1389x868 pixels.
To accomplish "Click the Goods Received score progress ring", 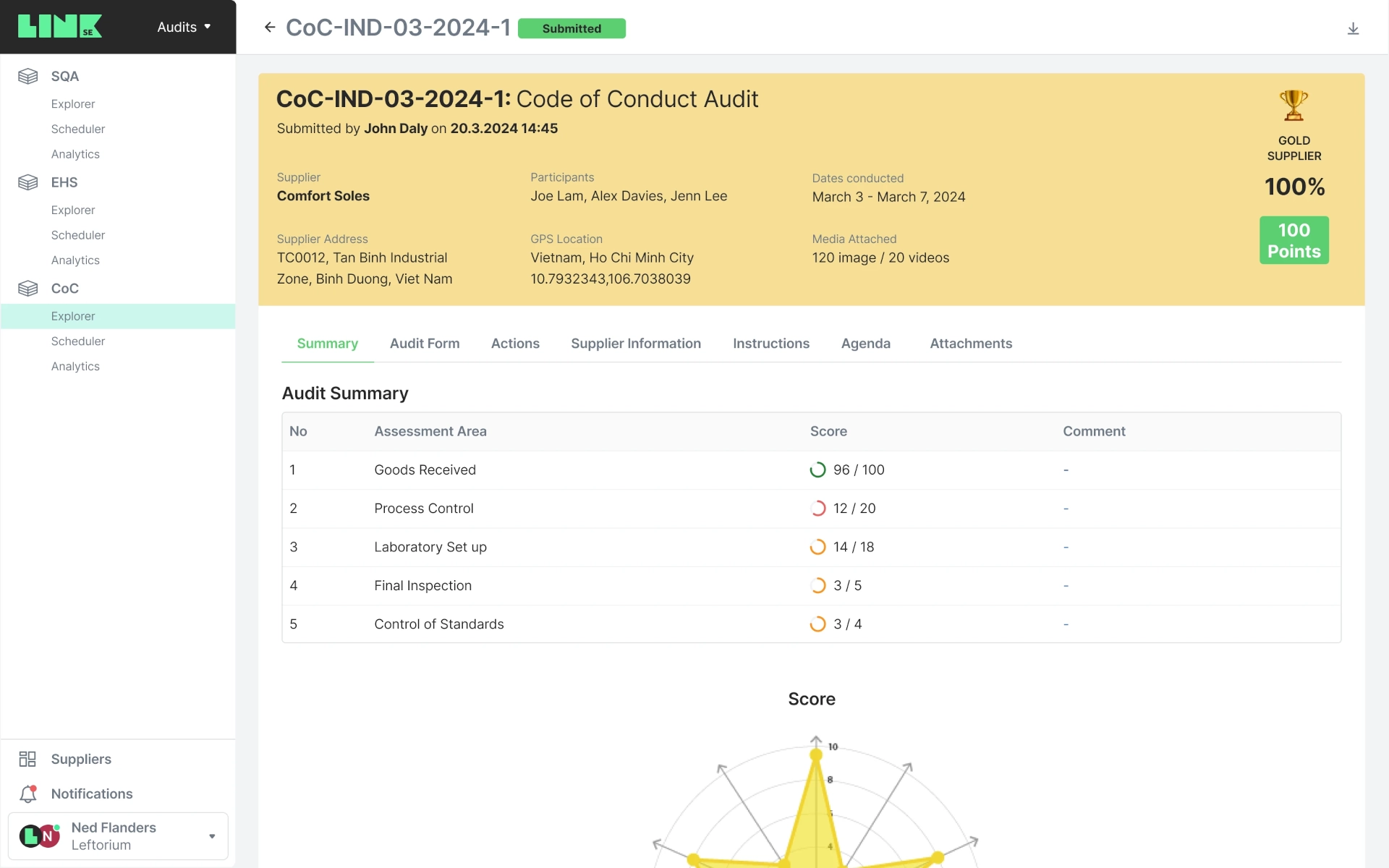I will point(817,470).
